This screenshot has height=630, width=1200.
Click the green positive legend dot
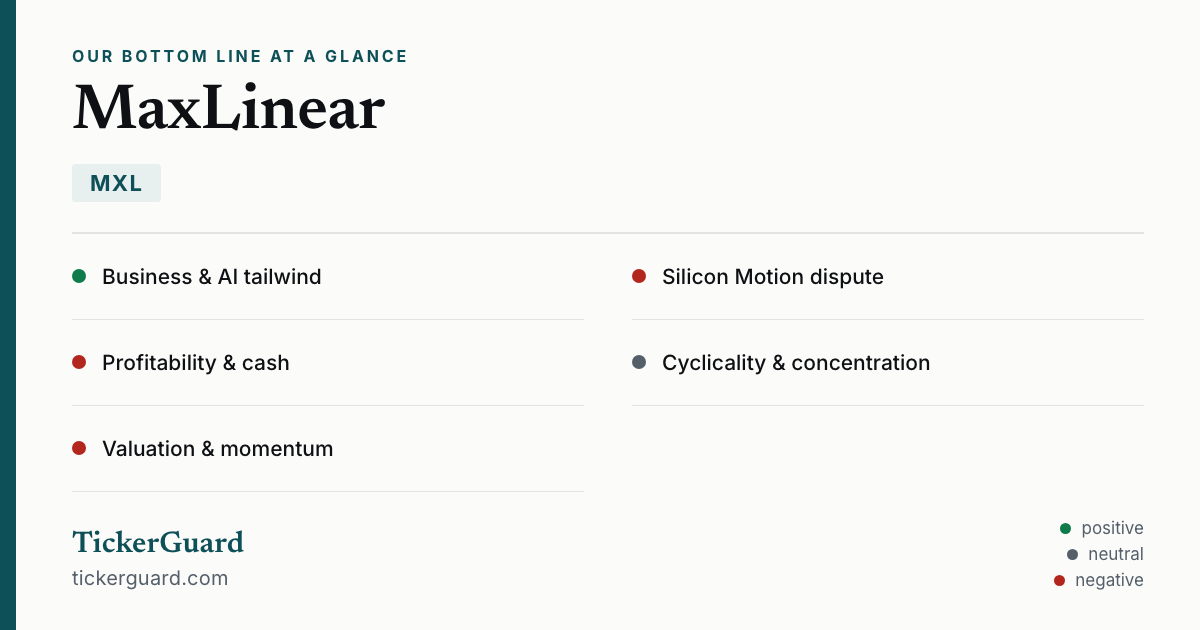[1065, 528]
